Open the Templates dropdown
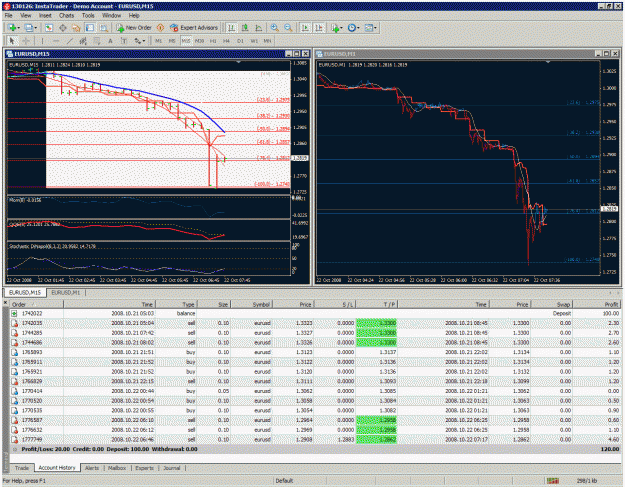This screenshot has height=487, width=625. click(x=371, y=27)
